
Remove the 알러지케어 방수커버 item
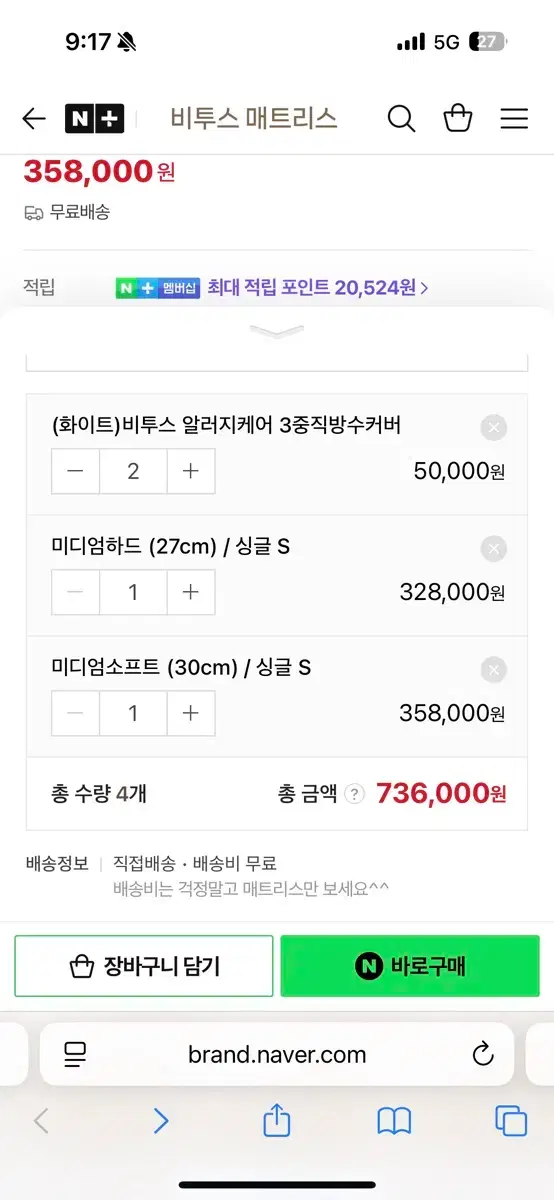click(x=493, y=428)
